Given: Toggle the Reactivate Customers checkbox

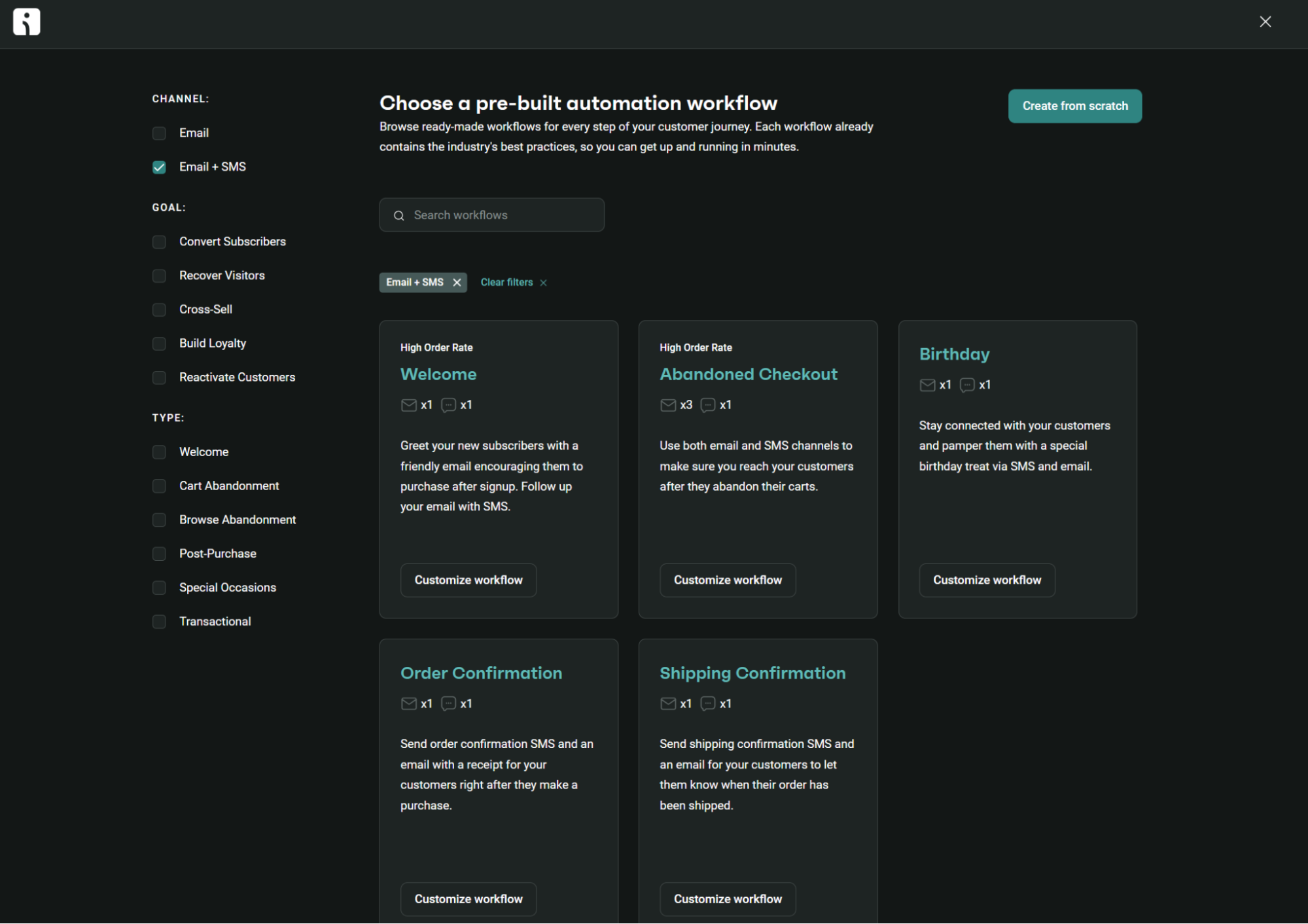Looking at the screenshot, I should 159,378.
